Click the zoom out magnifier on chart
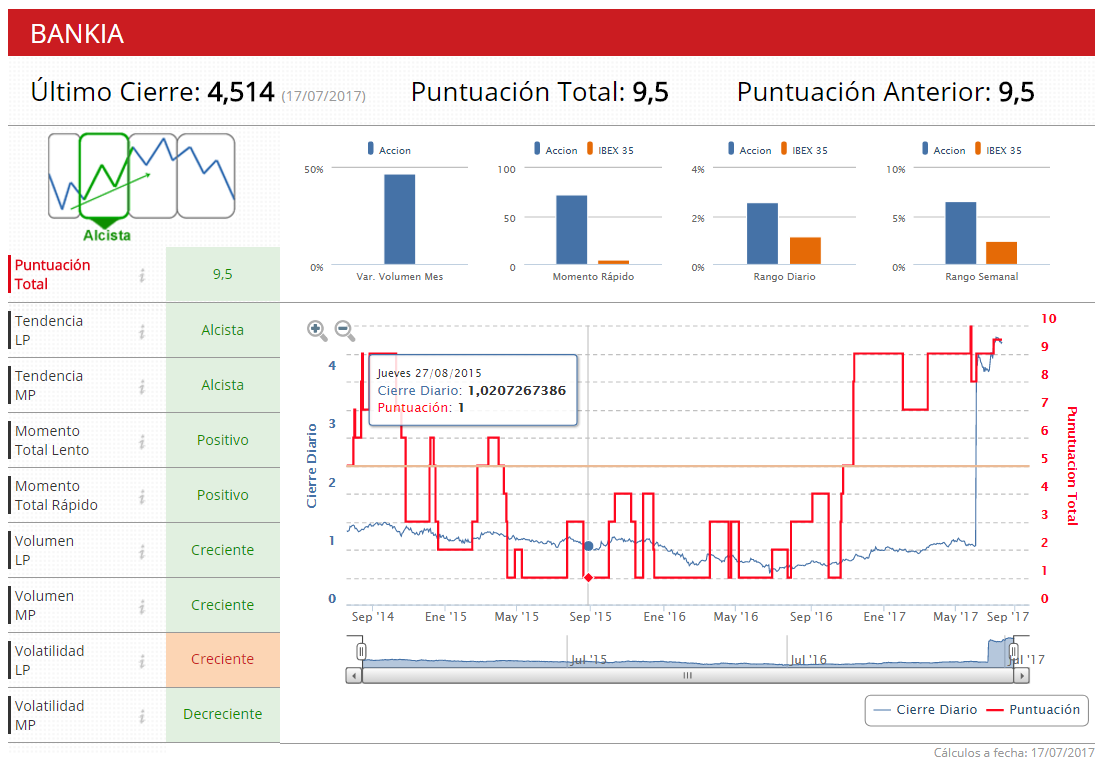The height and width of the screenshot is (772, 1106). coord(344,329)
